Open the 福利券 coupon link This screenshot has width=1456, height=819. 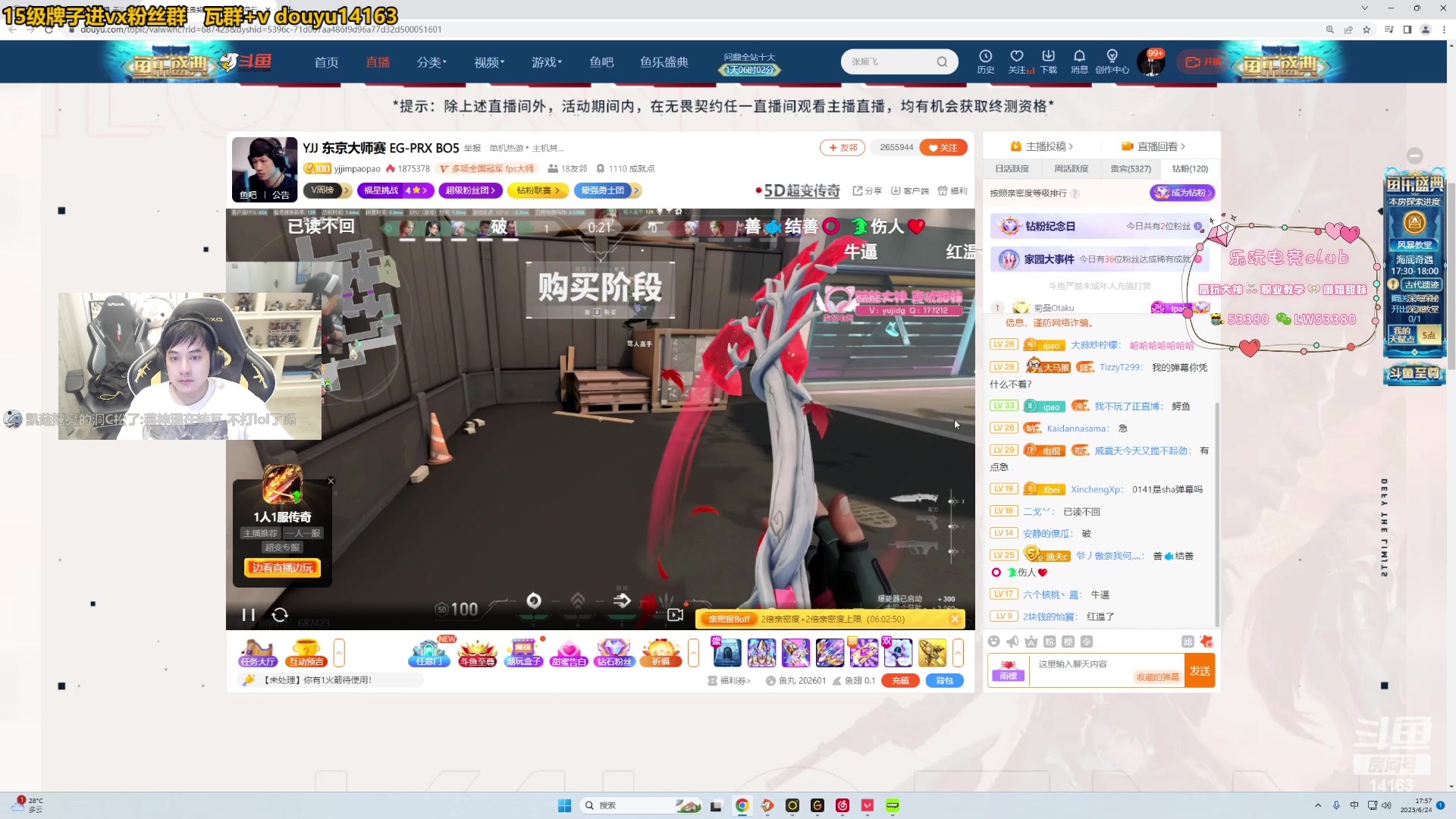coord(729,681)
